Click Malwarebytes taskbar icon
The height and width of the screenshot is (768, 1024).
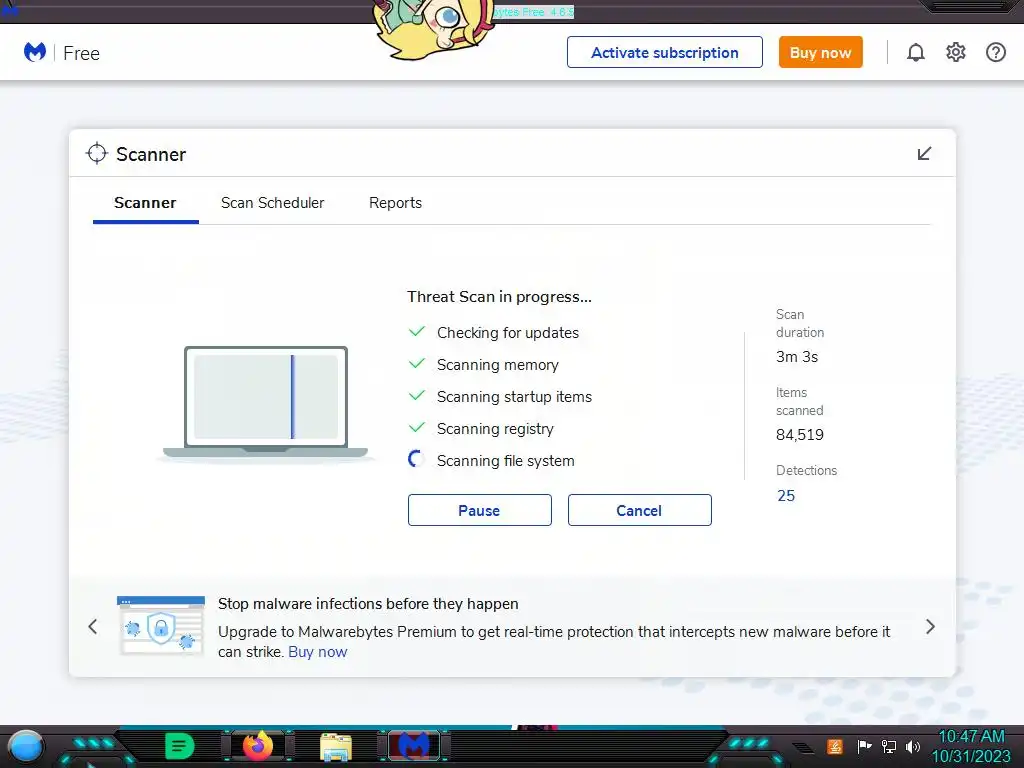414,746
